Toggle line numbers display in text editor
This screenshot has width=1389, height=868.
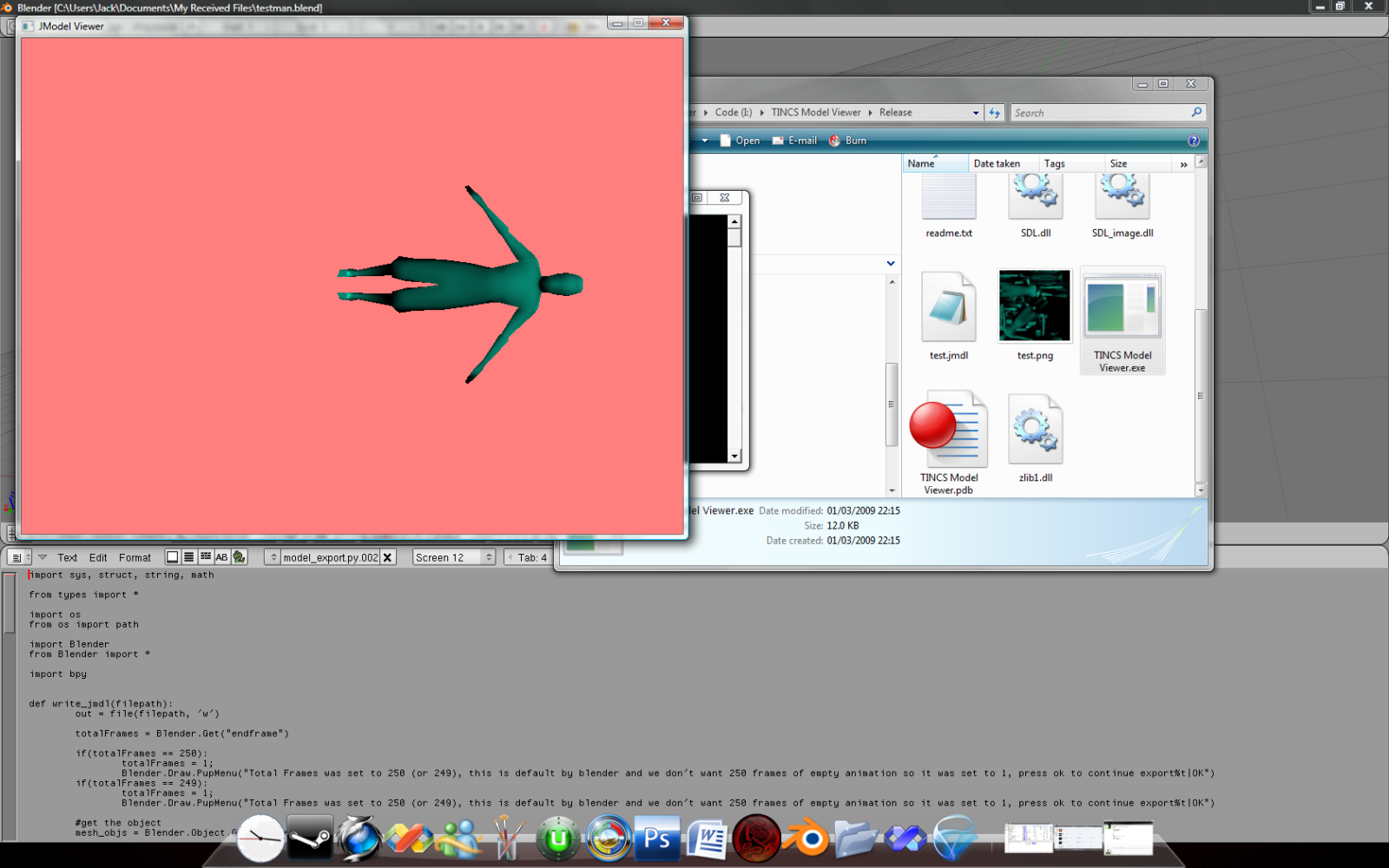(x=188, y=557)
